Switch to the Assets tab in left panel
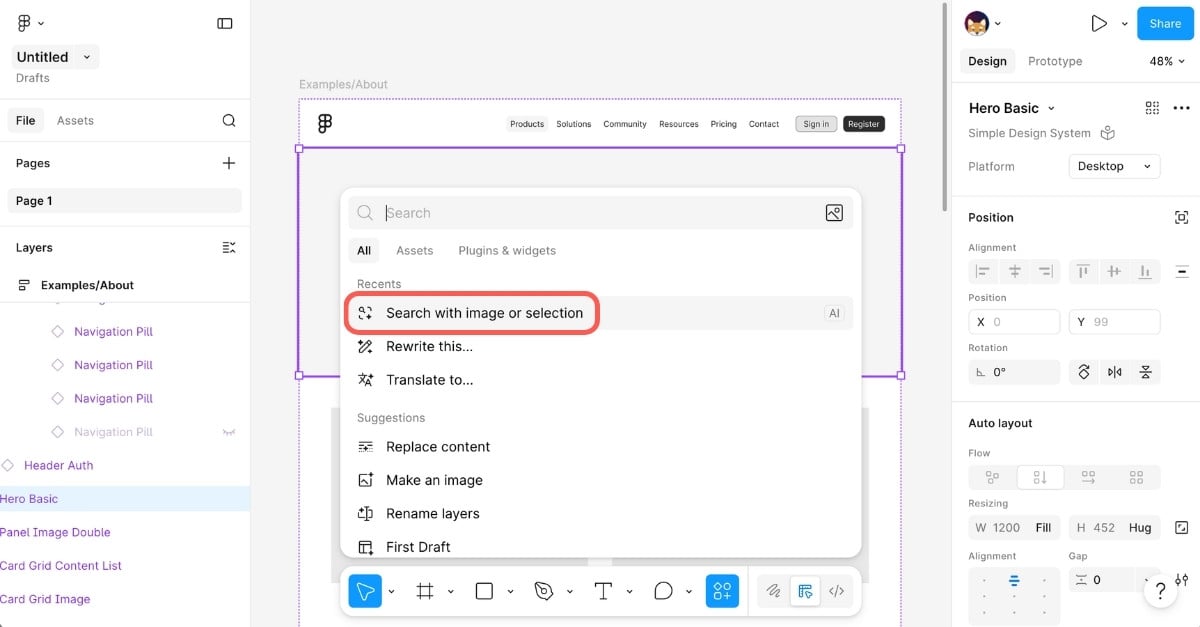 tap(75, 121)
